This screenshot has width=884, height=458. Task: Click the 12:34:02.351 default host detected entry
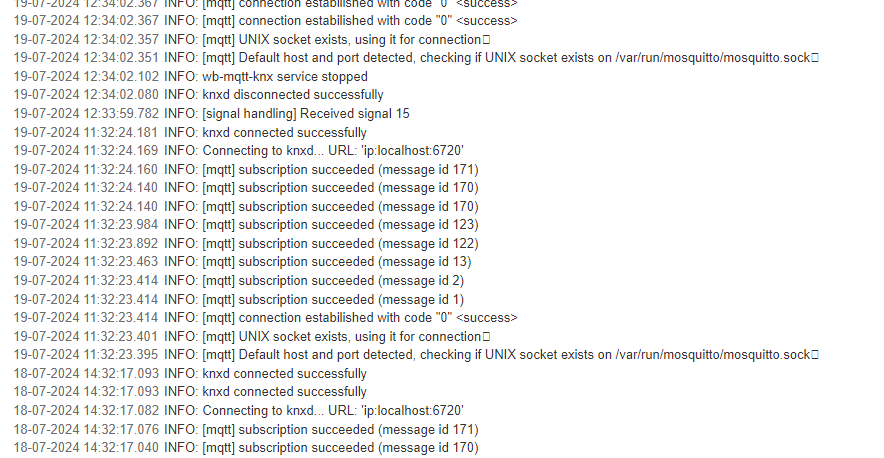[416, 58]
